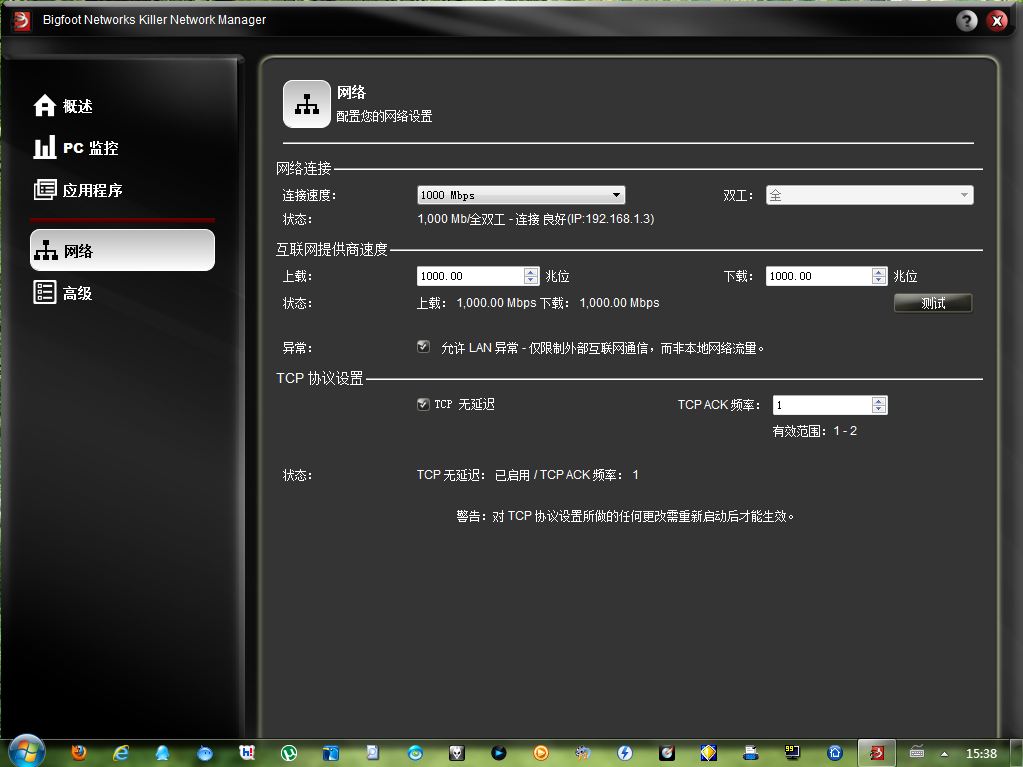This screenshot has height=767, width=1023.
Task: Open QQ penguin icon in taskbar
Action: [x=162, y=753]
